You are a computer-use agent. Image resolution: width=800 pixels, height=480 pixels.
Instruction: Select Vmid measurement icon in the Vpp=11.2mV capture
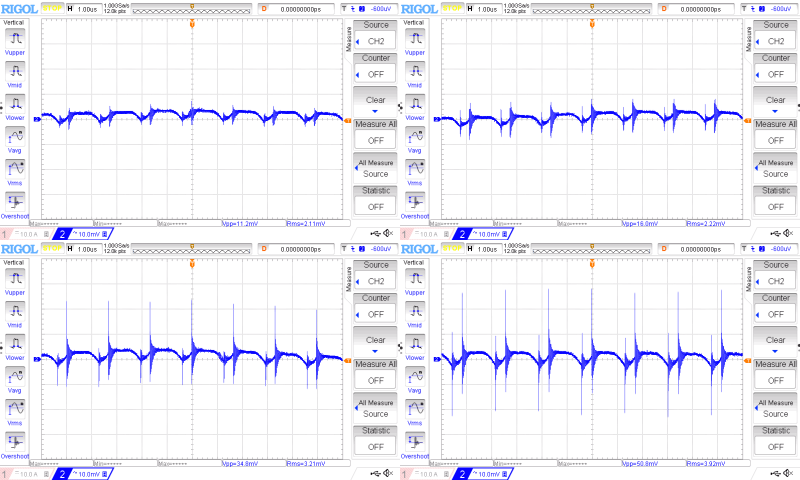pos(16,73)
